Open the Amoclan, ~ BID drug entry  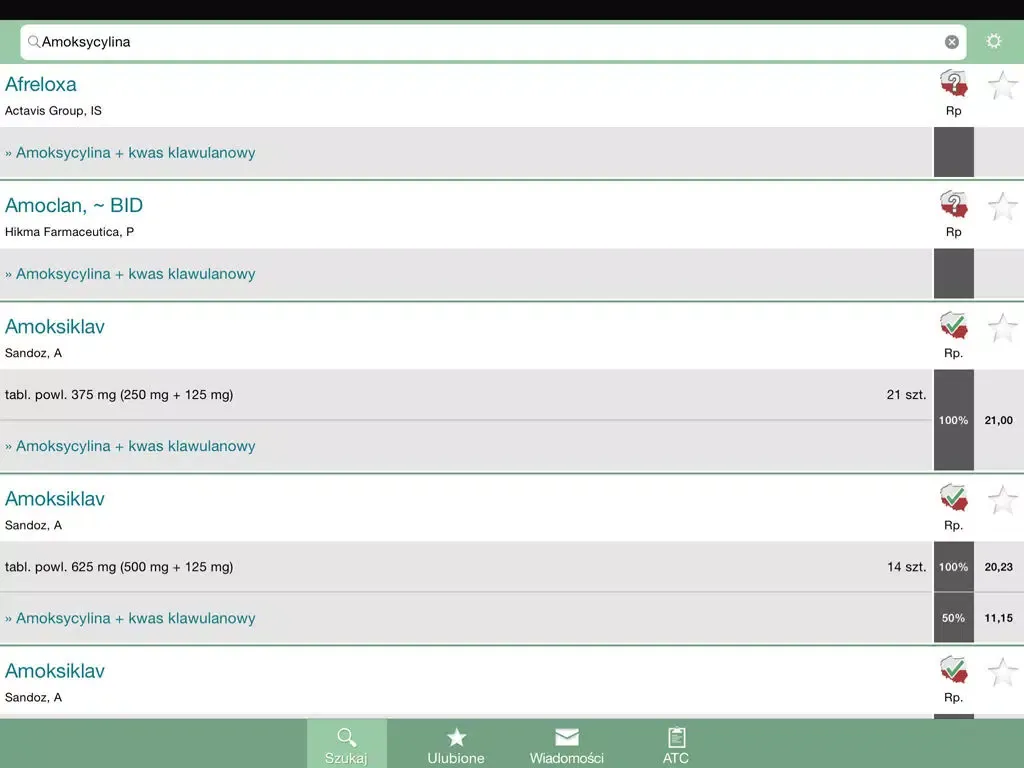pos(74,205)
